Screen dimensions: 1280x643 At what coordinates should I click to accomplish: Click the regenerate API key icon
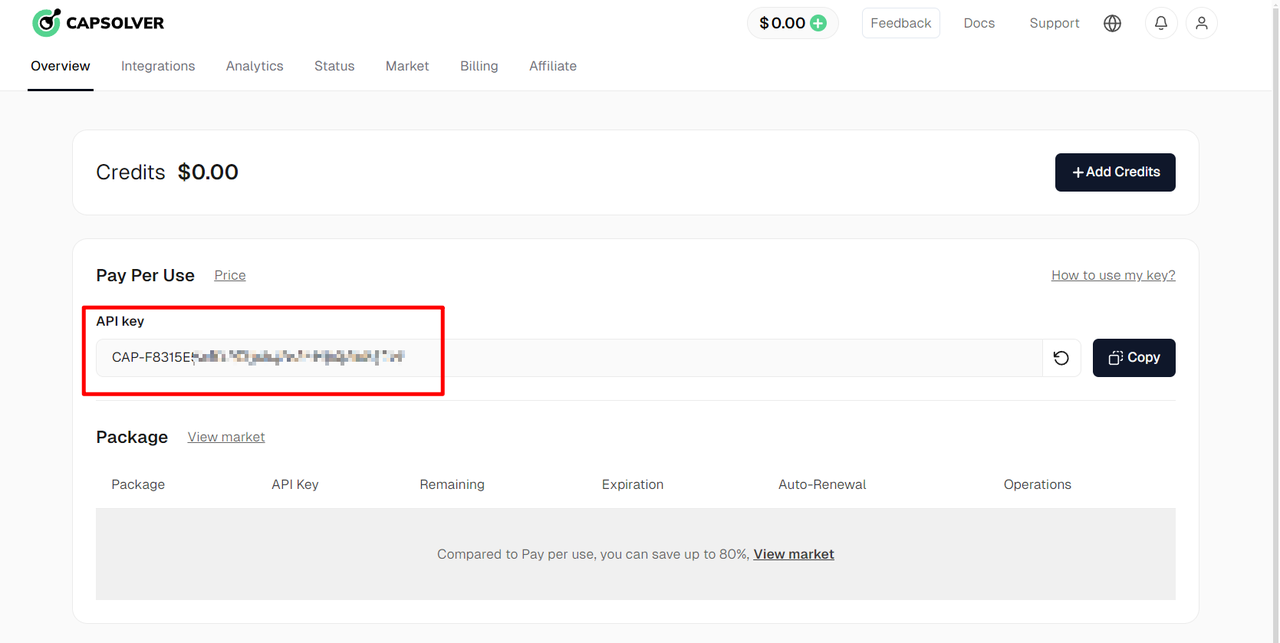click(1061, 358)
